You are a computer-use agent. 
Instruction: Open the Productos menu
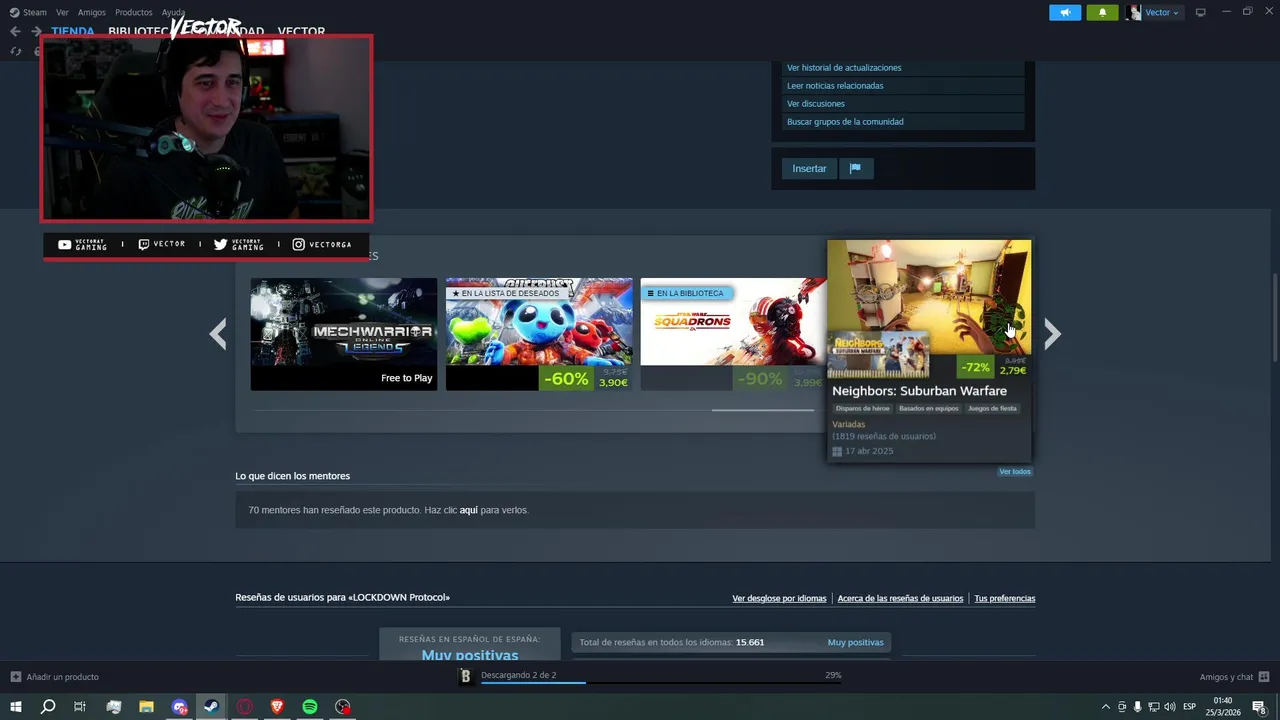click(x=134, y=12)
